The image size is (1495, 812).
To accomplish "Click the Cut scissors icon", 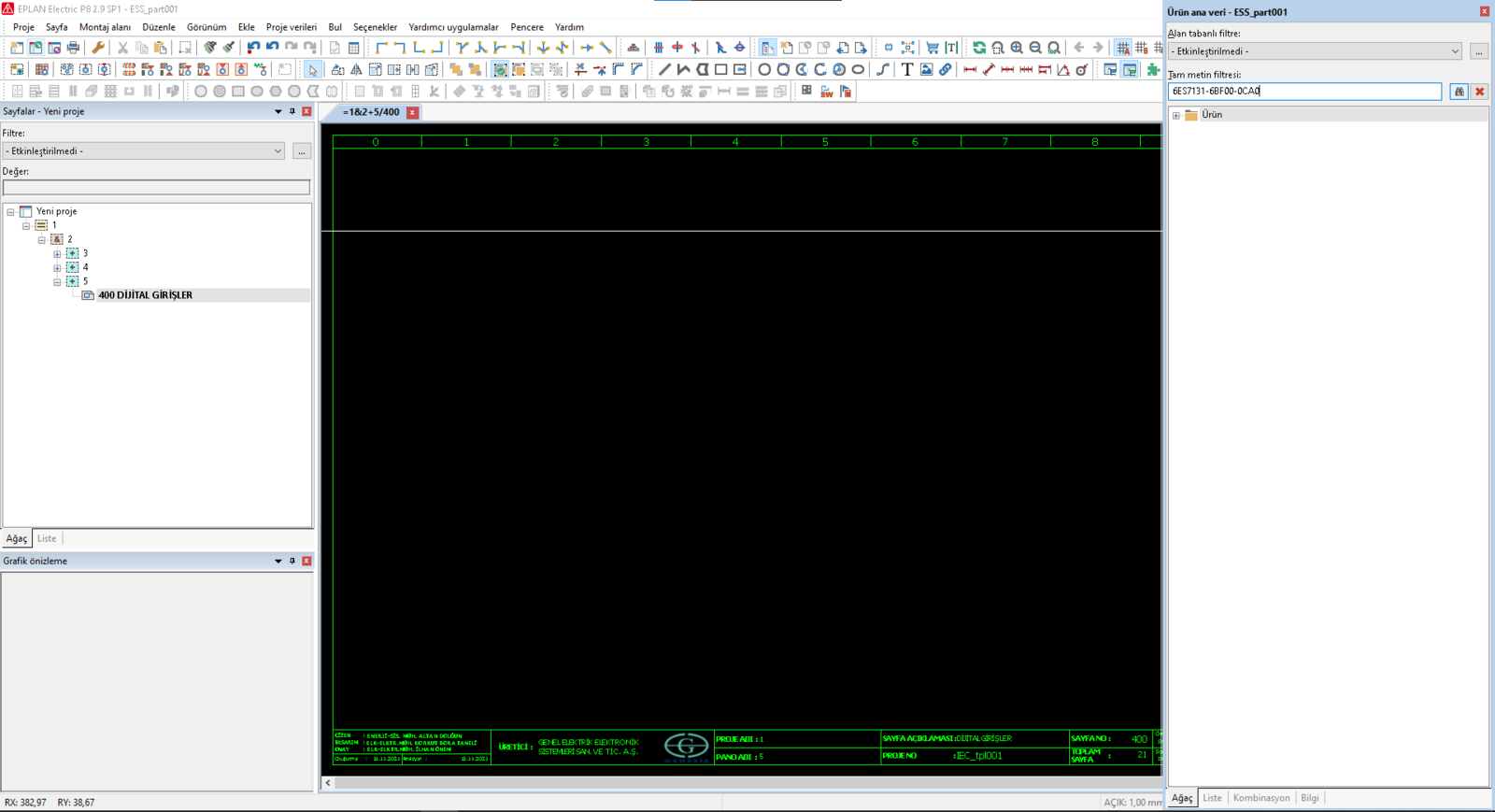I will tap(122, 48).
